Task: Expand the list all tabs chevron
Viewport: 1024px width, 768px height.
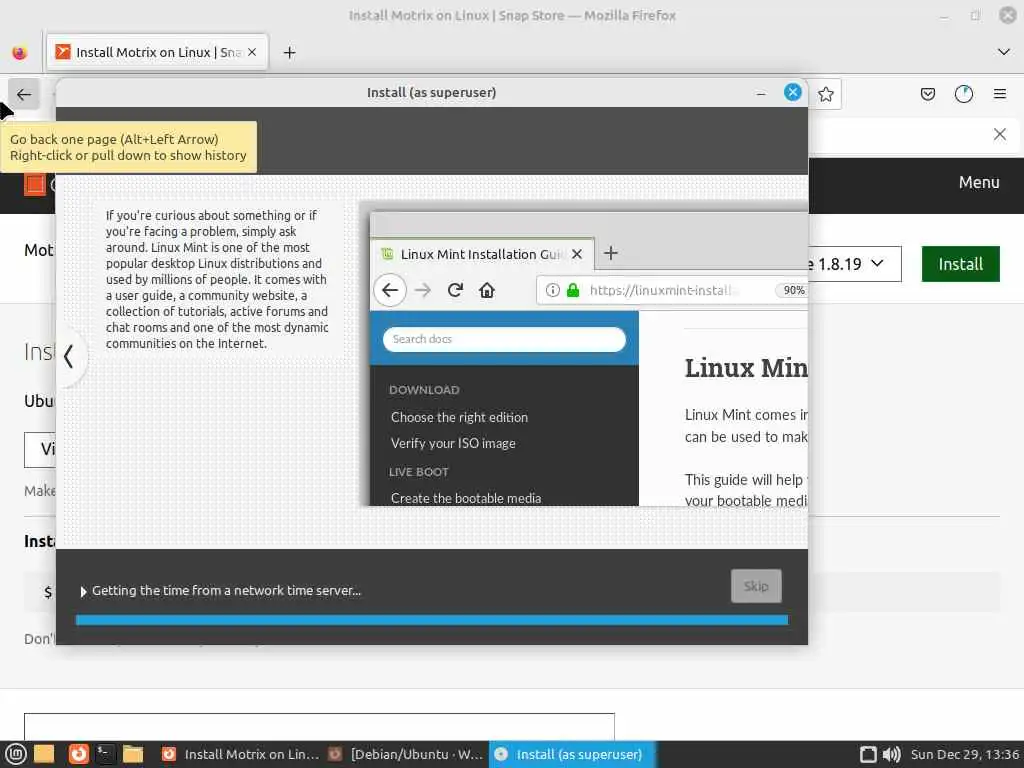Action: pos(1004,52)
